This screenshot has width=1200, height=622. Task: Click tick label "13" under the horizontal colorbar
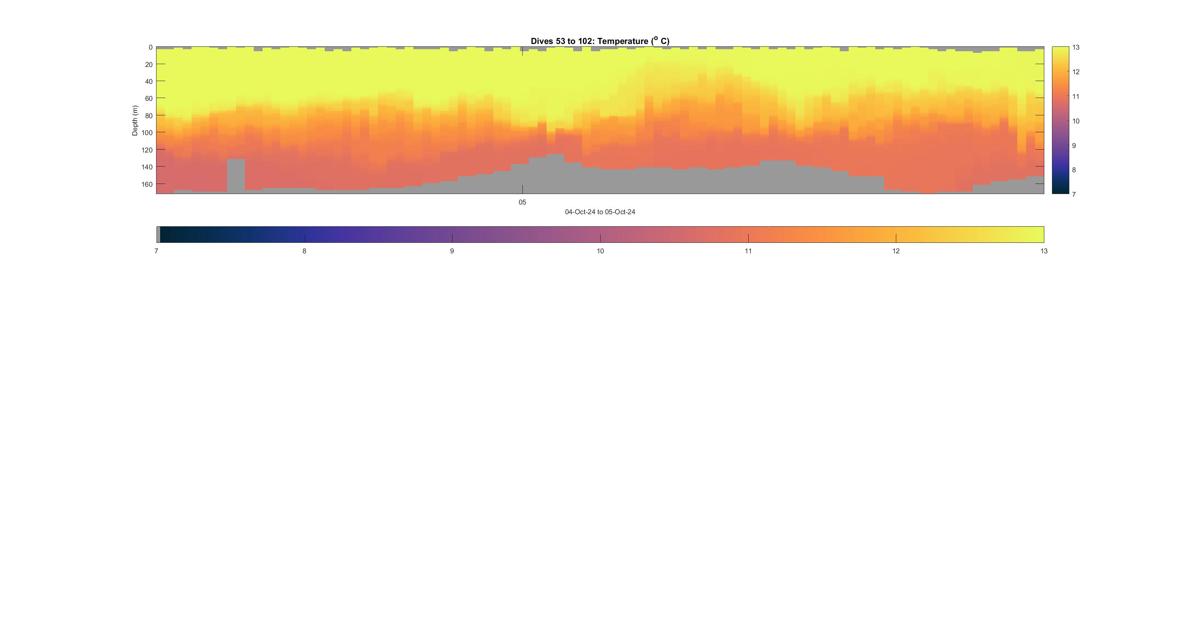pos(1044,251)
